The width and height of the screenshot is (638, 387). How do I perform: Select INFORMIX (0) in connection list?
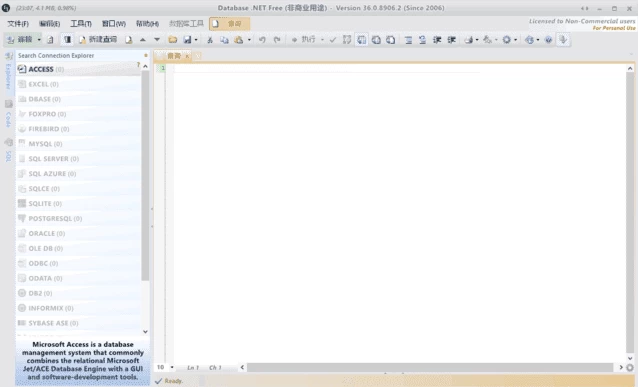[78, 308]
